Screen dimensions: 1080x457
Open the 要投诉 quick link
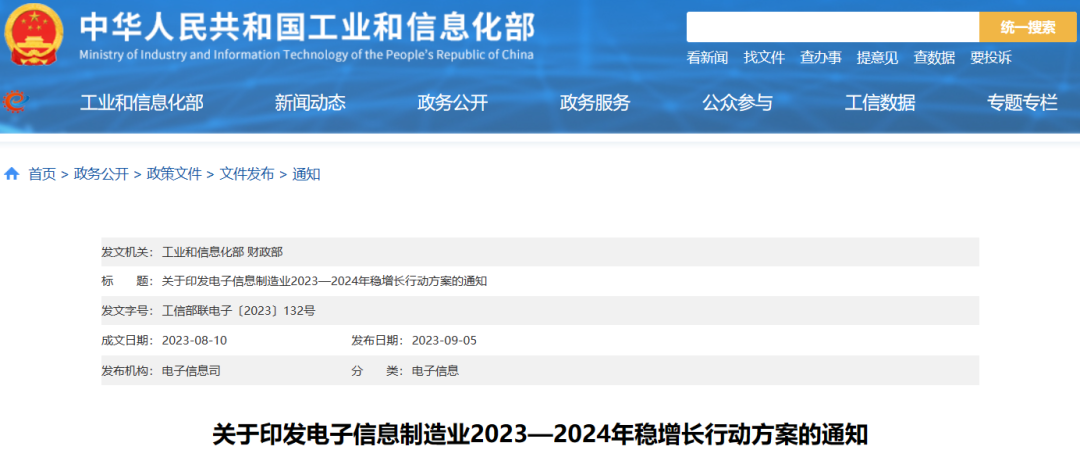991,58
